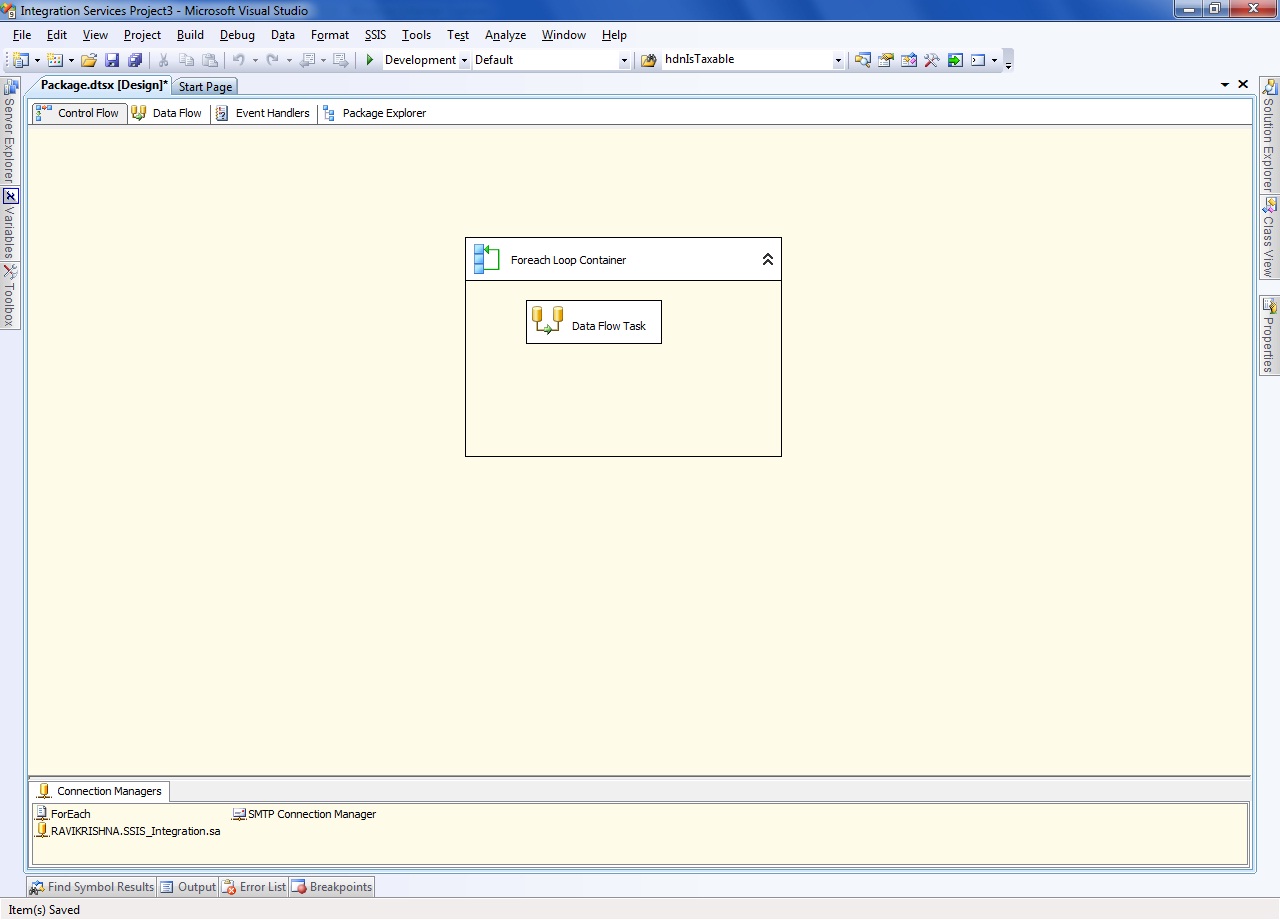This screenshot has width=1280, height=920.
Task: Collapse the Foreach Loop Container using its chevron
Action: click(x=767, y=258)
